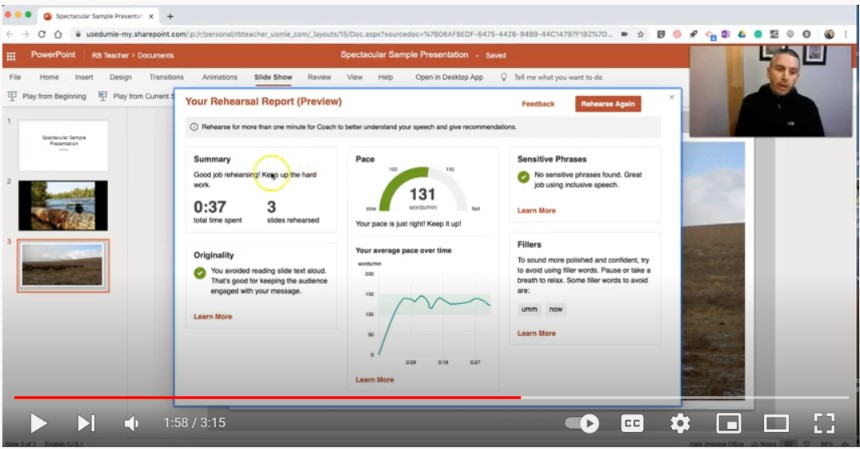This screenshot has height=449, width=860.
Task: Close the Rehearsal Report dialog
Action: pos(672,97)
